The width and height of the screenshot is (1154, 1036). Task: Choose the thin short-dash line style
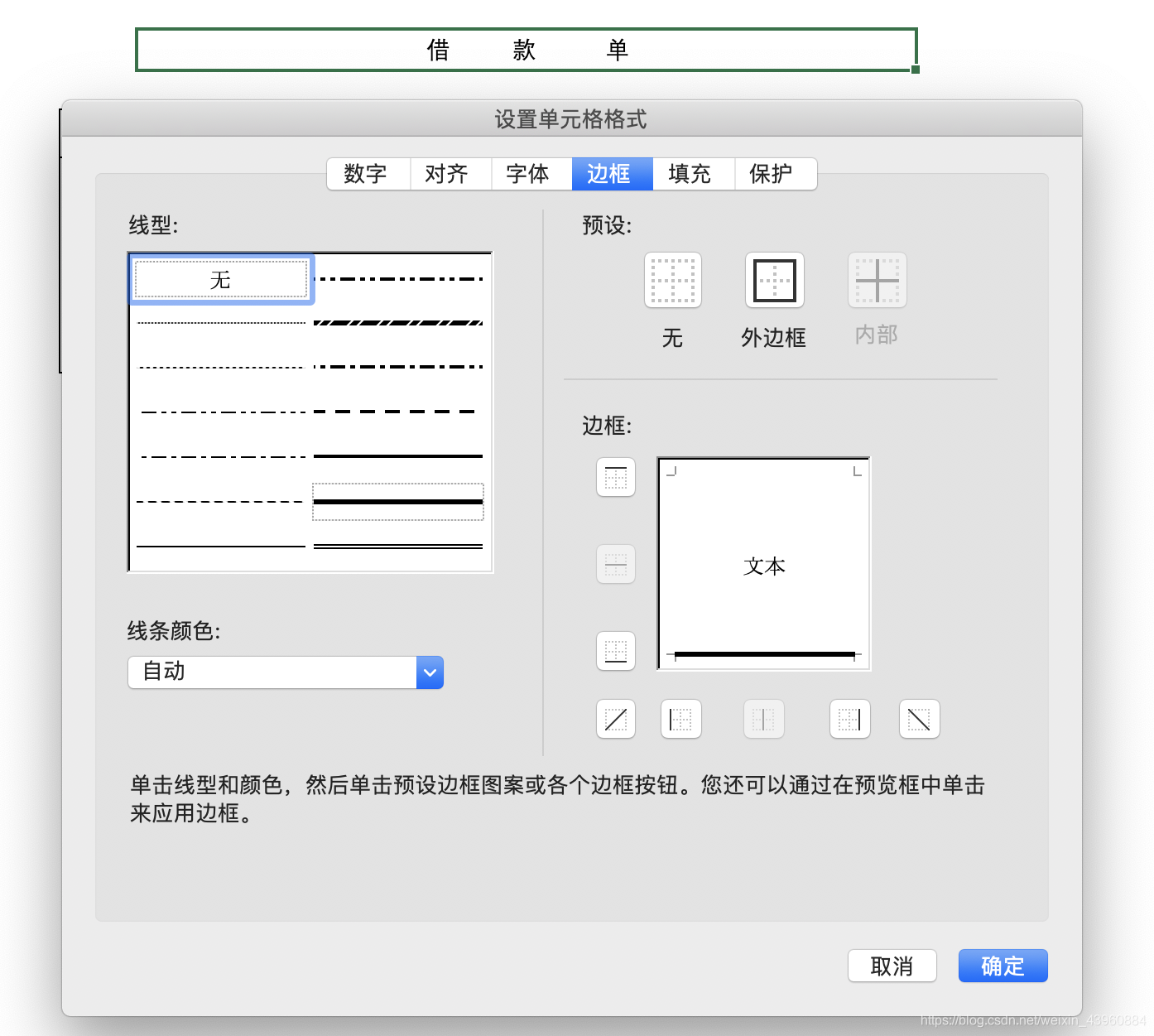(221, 368)
